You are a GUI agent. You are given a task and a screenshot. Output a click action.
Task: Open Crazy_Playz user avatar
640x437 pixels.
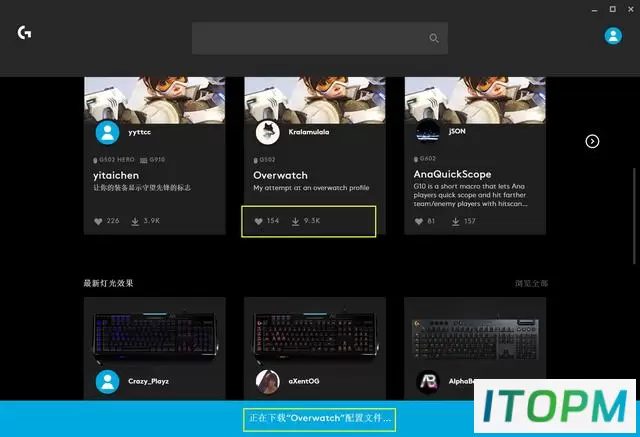107,382
